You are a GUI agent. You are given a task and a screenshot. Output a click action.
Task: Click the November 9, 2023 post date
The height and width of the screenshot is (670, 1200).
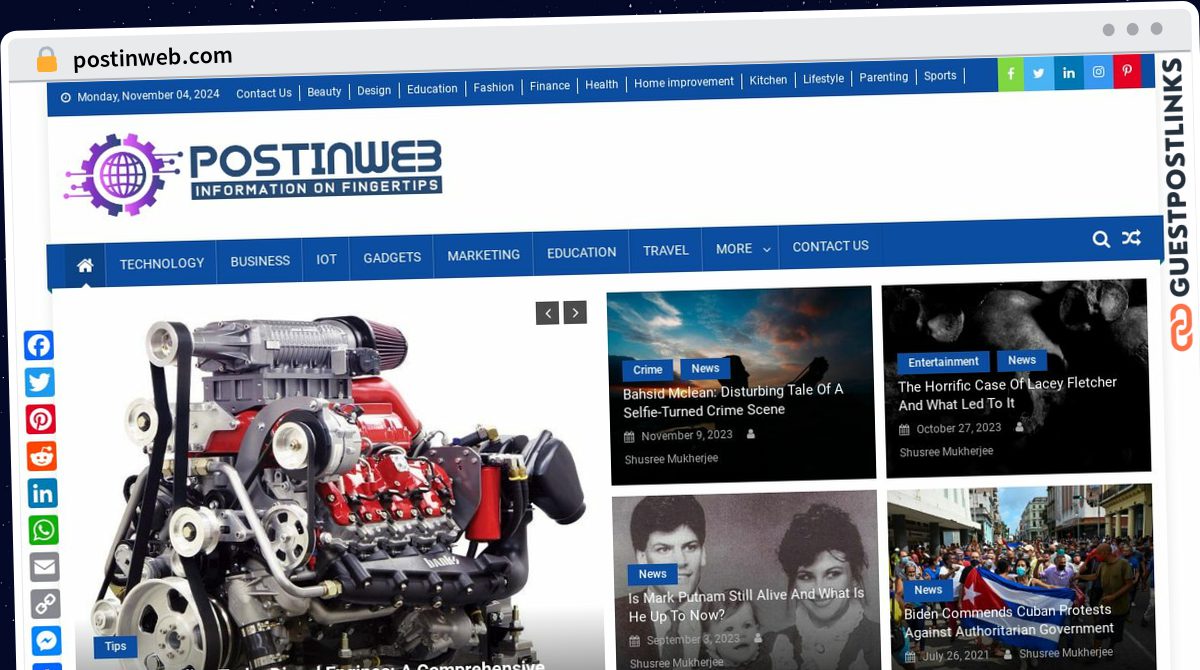pyautogui.click(x=687, y=435)
